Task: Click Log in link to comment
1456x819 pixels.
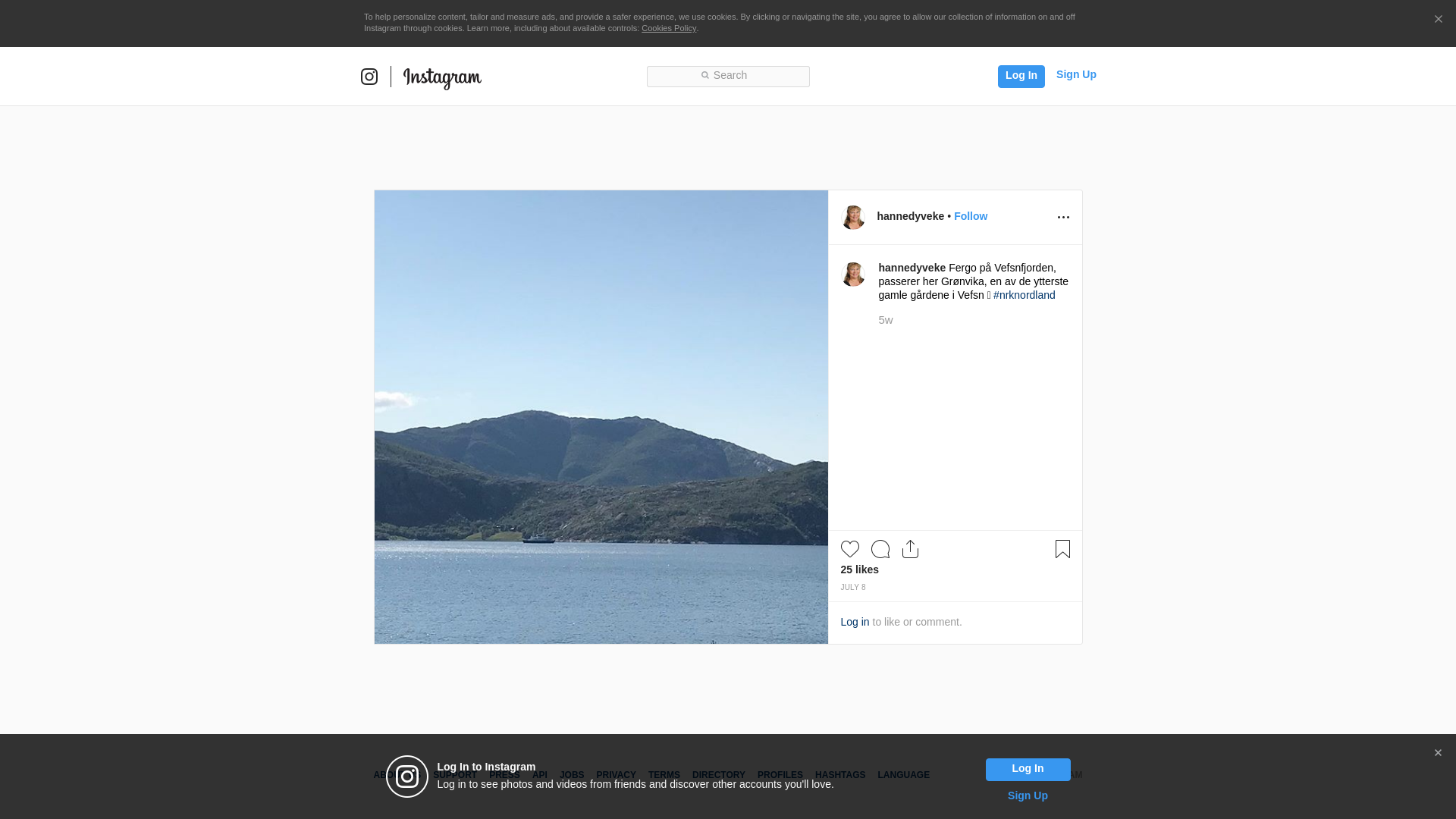Action: (855, 622)
